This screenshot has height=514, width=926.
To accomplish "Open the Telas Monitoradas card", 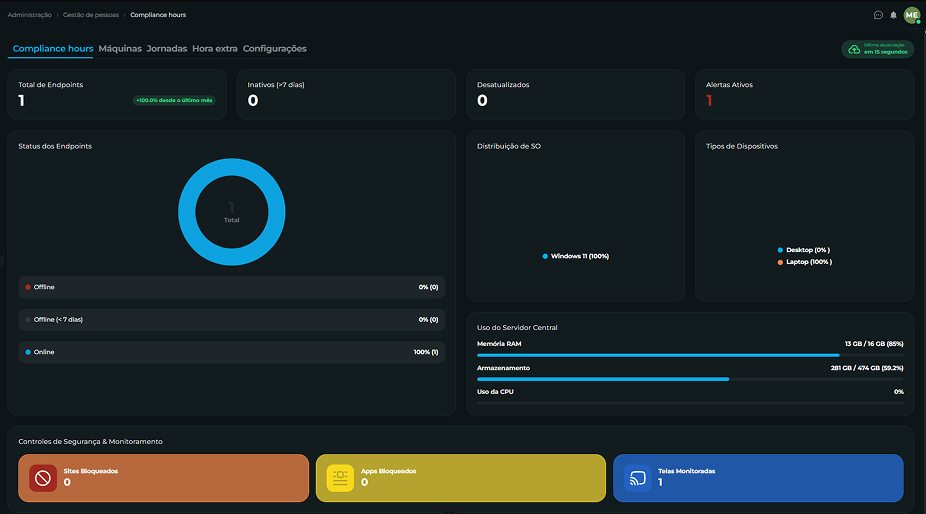I will [x=758, y=478].
